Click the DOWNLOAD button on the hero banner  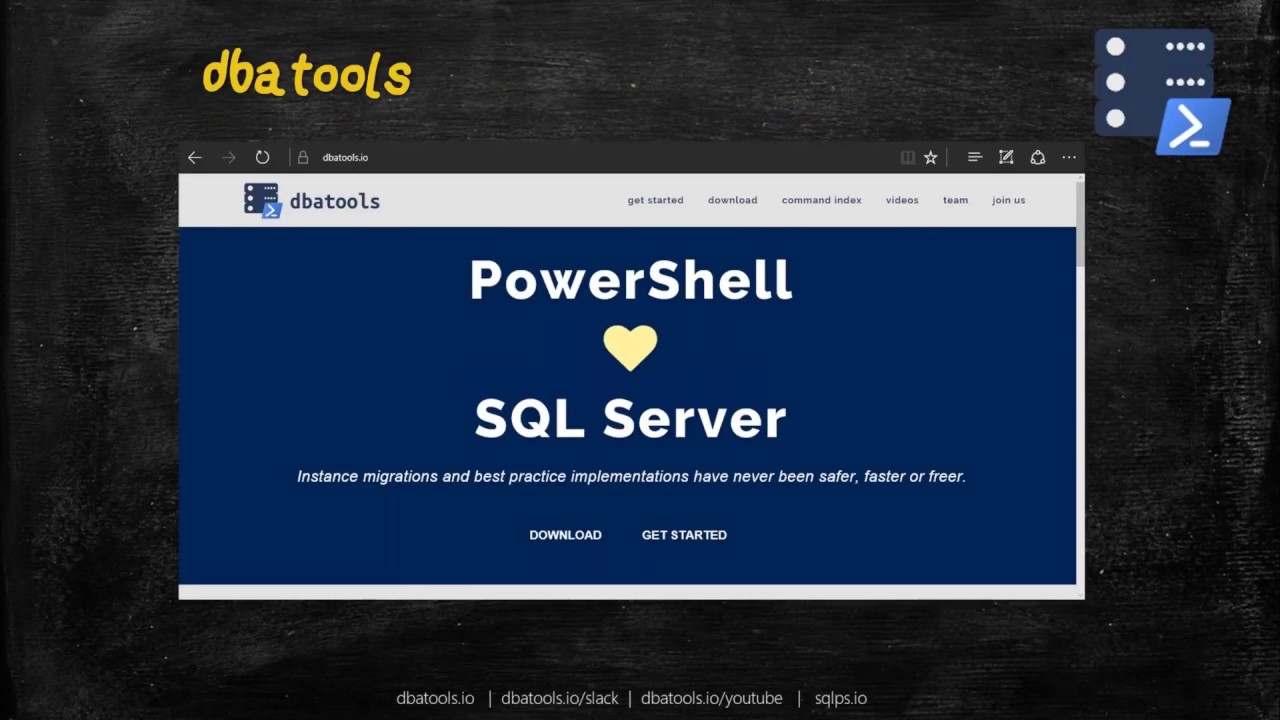click(565, 535)
